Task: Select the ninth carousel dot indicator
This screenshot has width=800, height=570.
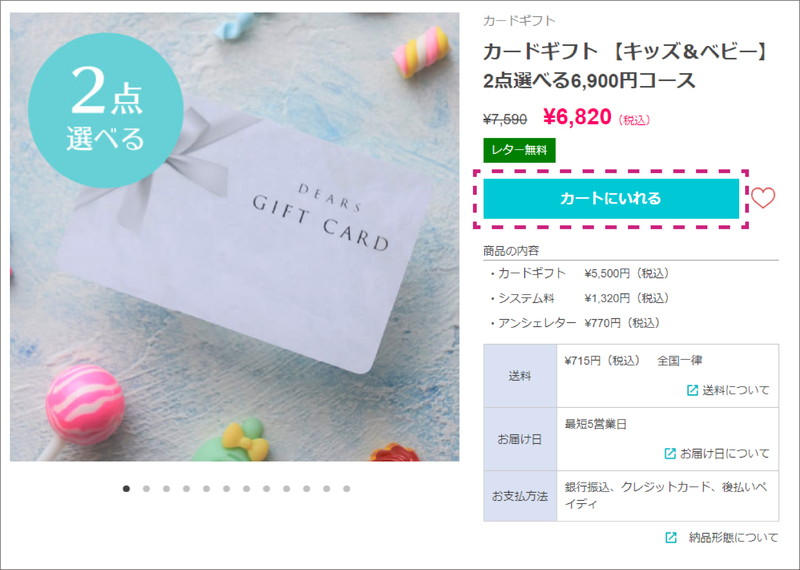Action: pyautogui.click(x=287, y=489)
